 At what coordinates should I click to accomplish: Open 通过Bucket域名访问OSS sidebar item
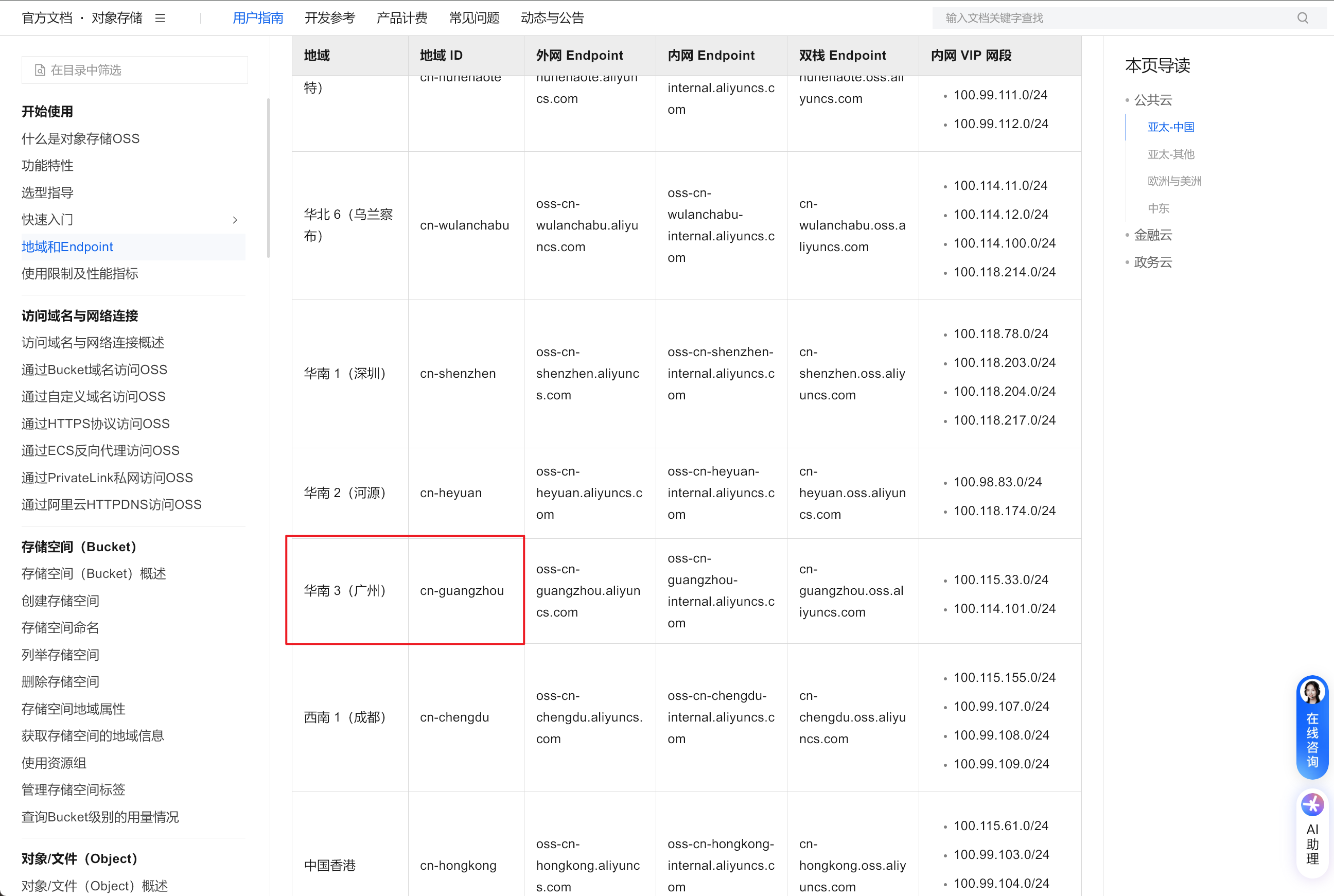pos(94,370)
